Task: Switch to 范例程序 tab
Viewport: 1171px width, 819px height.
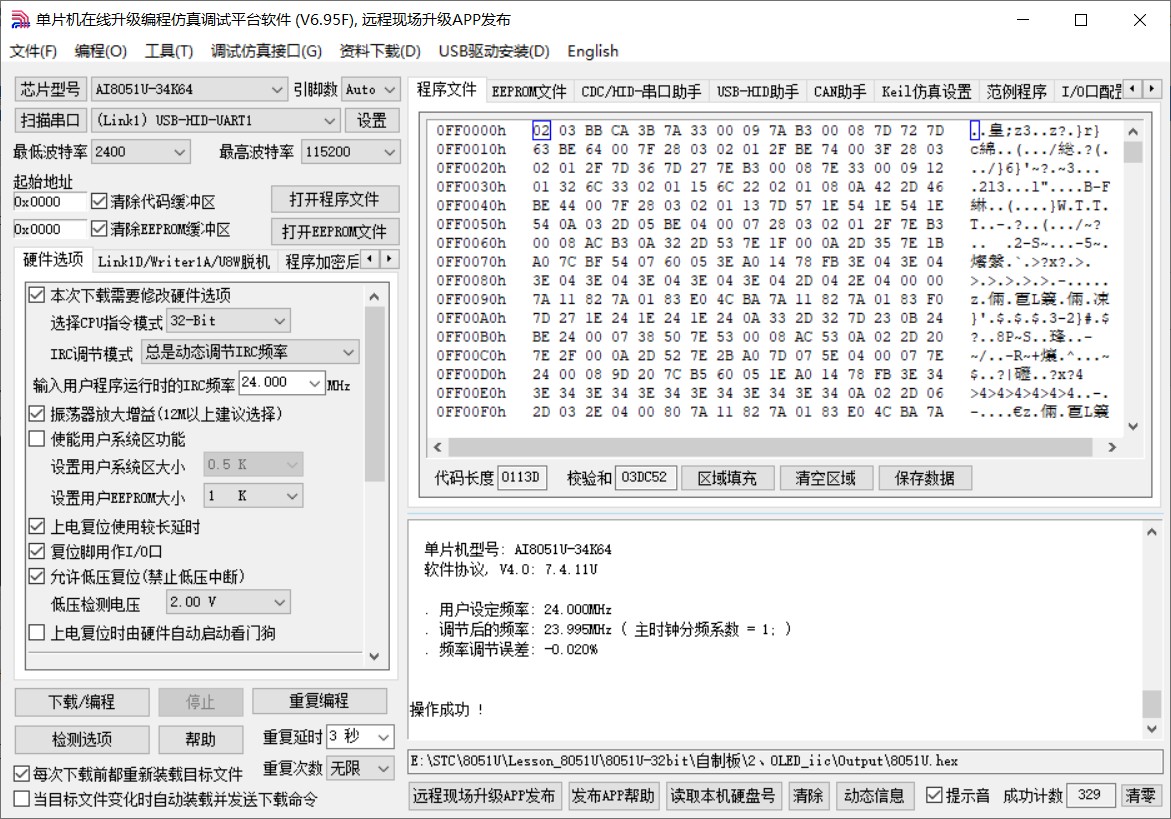Action: [1016, 92]
